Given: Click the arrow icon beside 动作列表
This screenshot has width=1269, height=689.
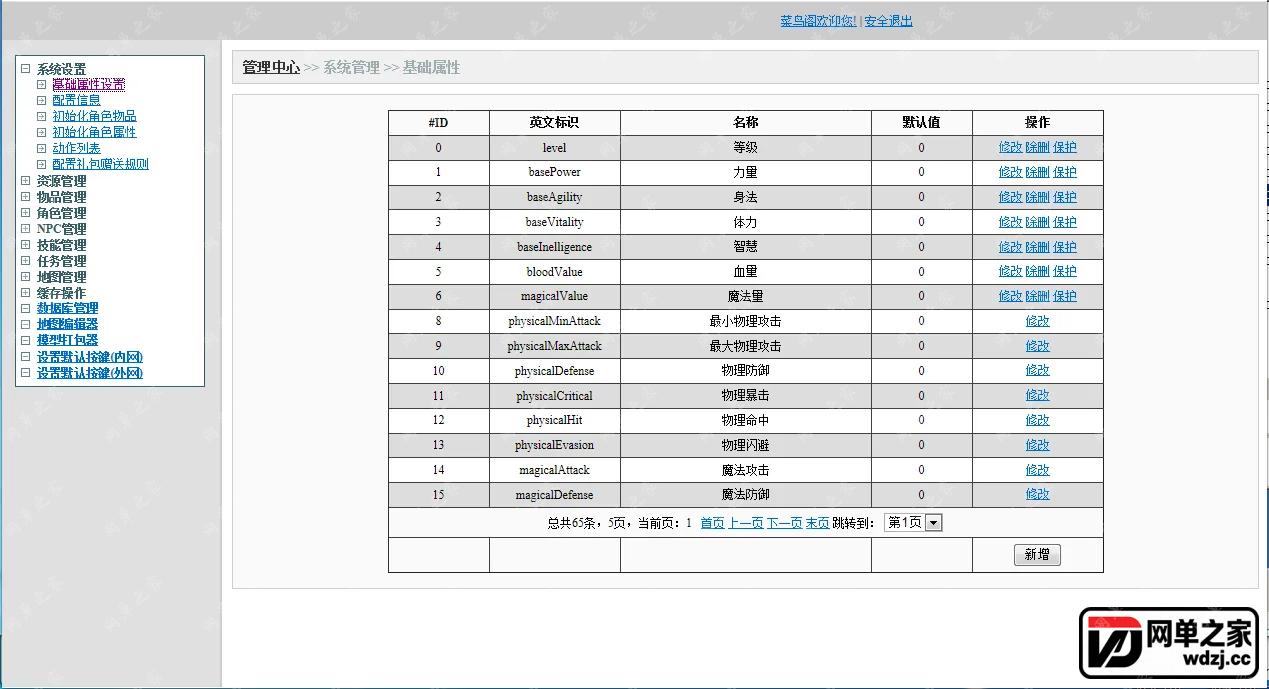Looking at the screenshot, I should coord(42,148).
